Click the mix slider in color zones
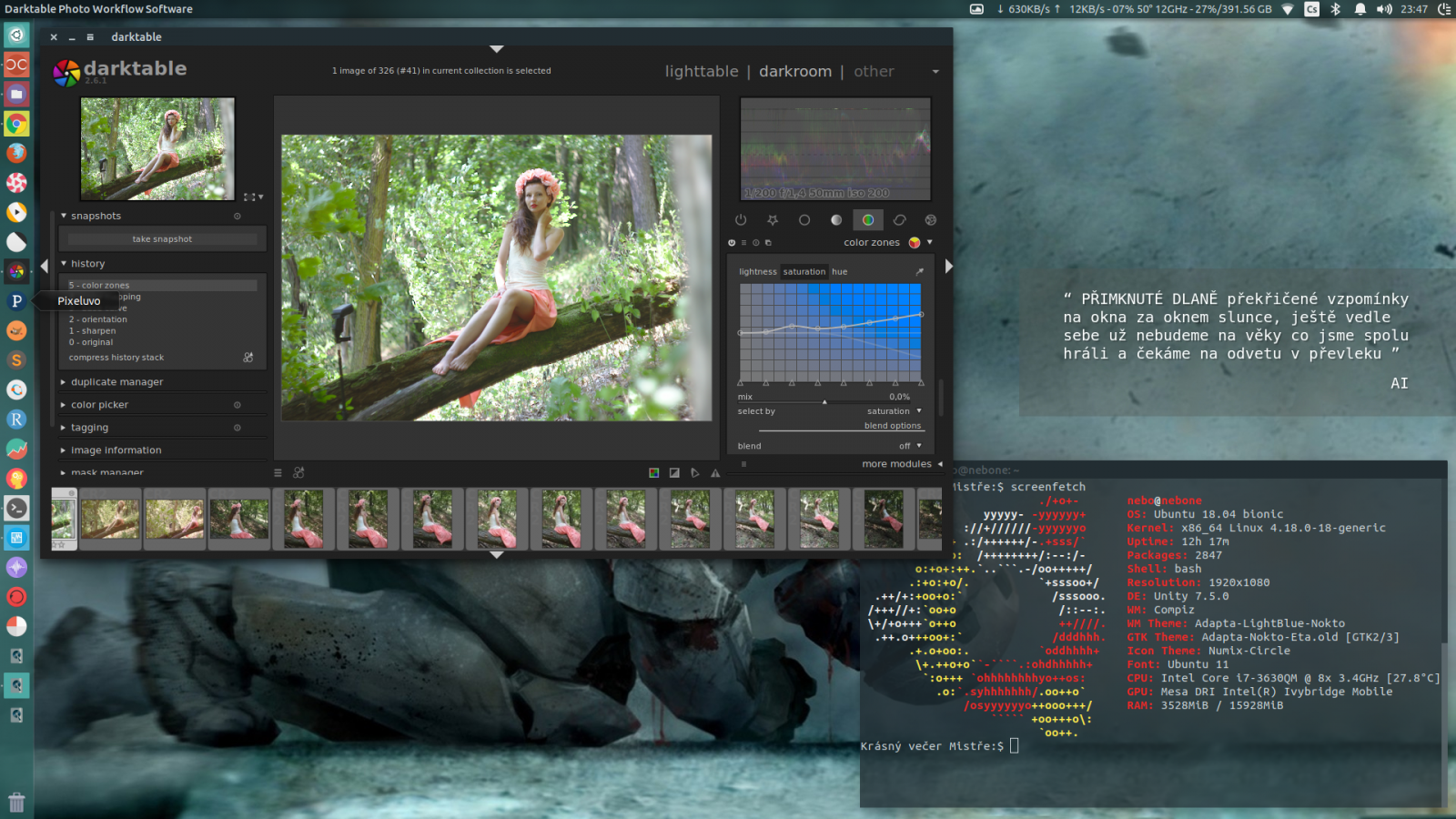This screenshot has width=1456, height=819. [826, 398]
